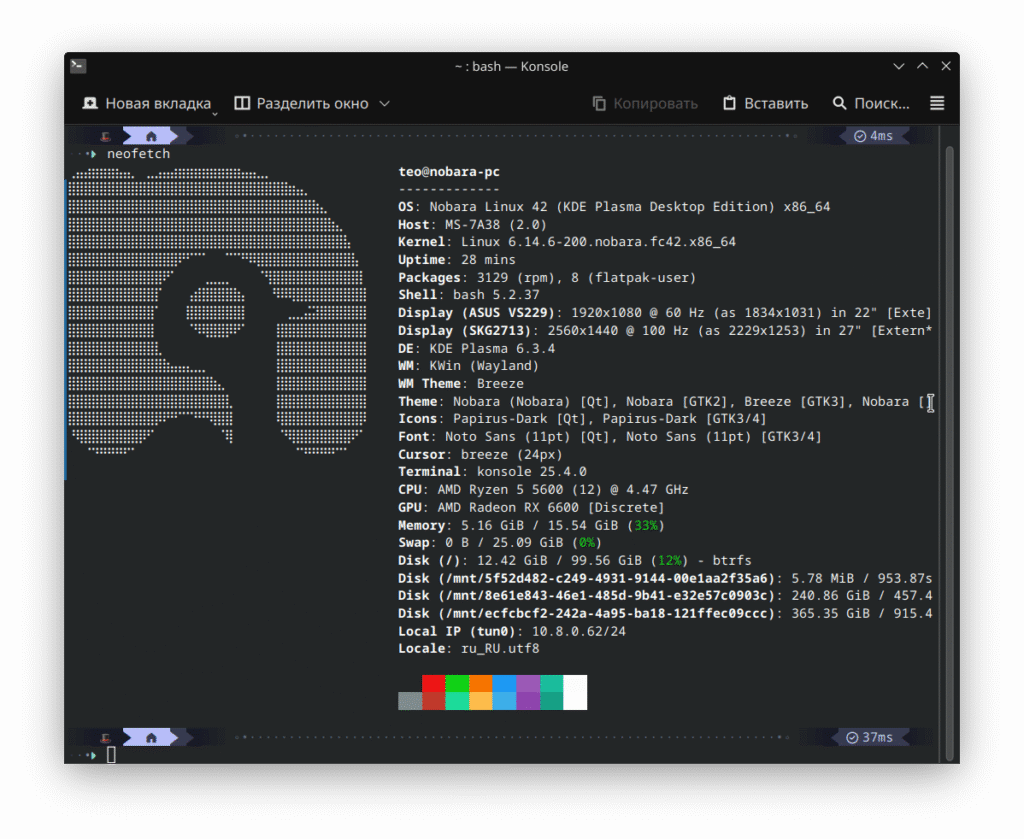The image size is (1024, 839).
Task: Click the clipboard icon beside Вставить
Action: pos(729,103)
